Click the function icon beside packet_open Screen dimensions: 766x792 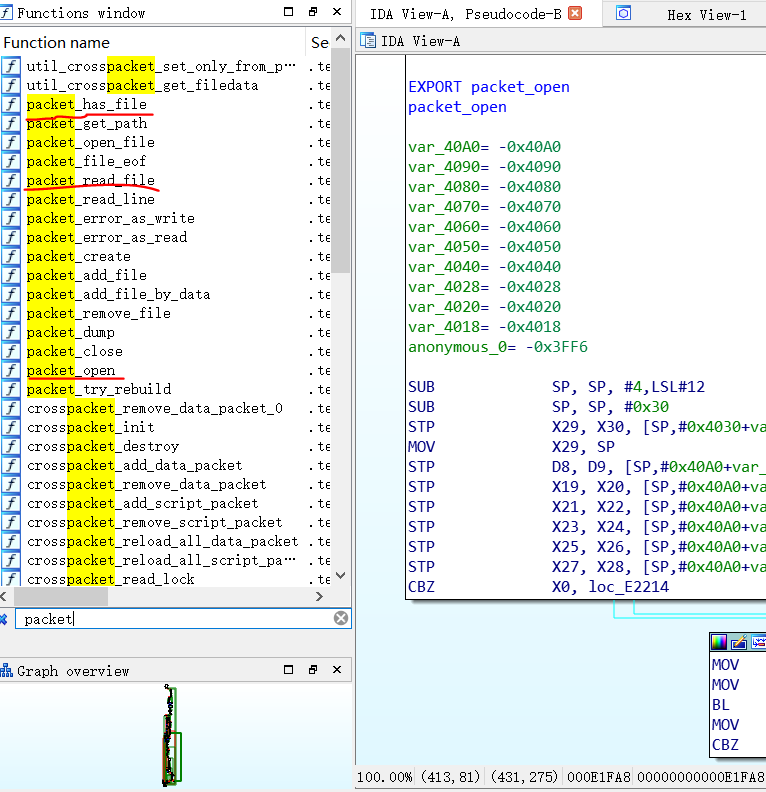11,371
